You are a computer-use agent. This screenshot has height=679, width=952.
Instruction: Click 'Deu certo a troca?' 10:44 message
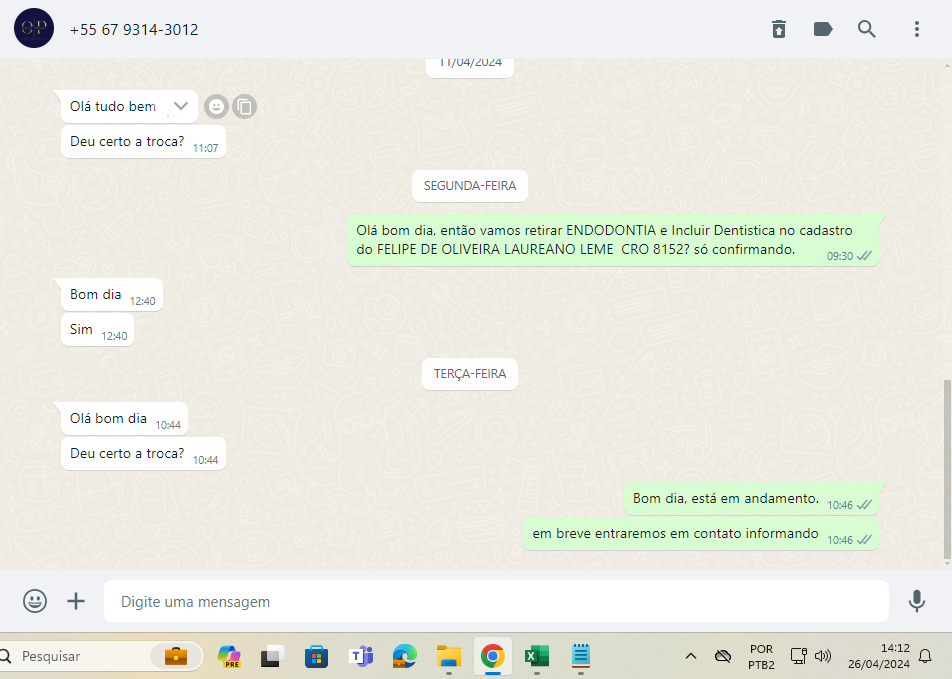(143, 454)
